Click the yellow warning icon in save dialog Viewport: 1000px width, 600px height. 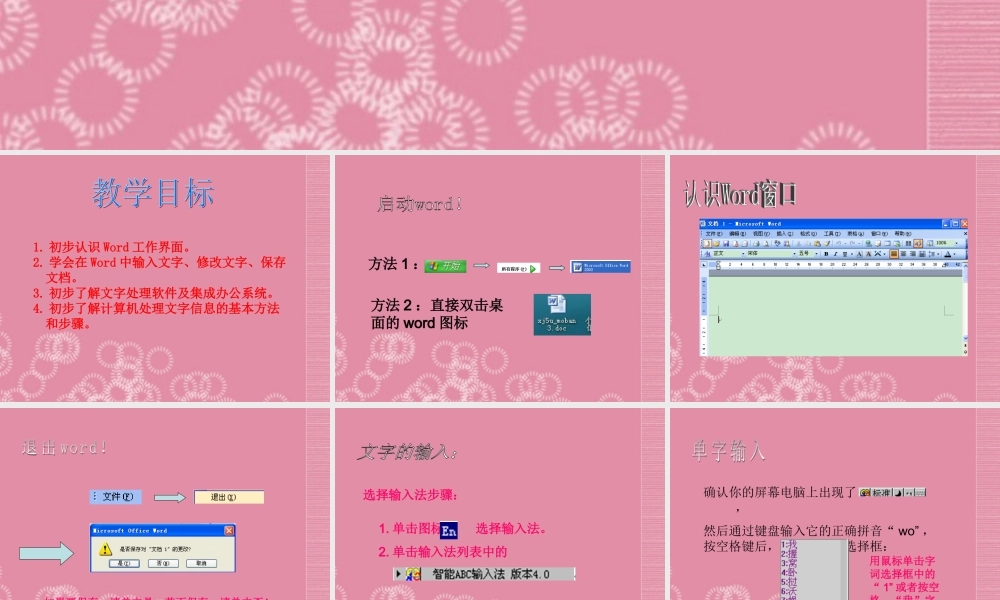coord(106,549)
